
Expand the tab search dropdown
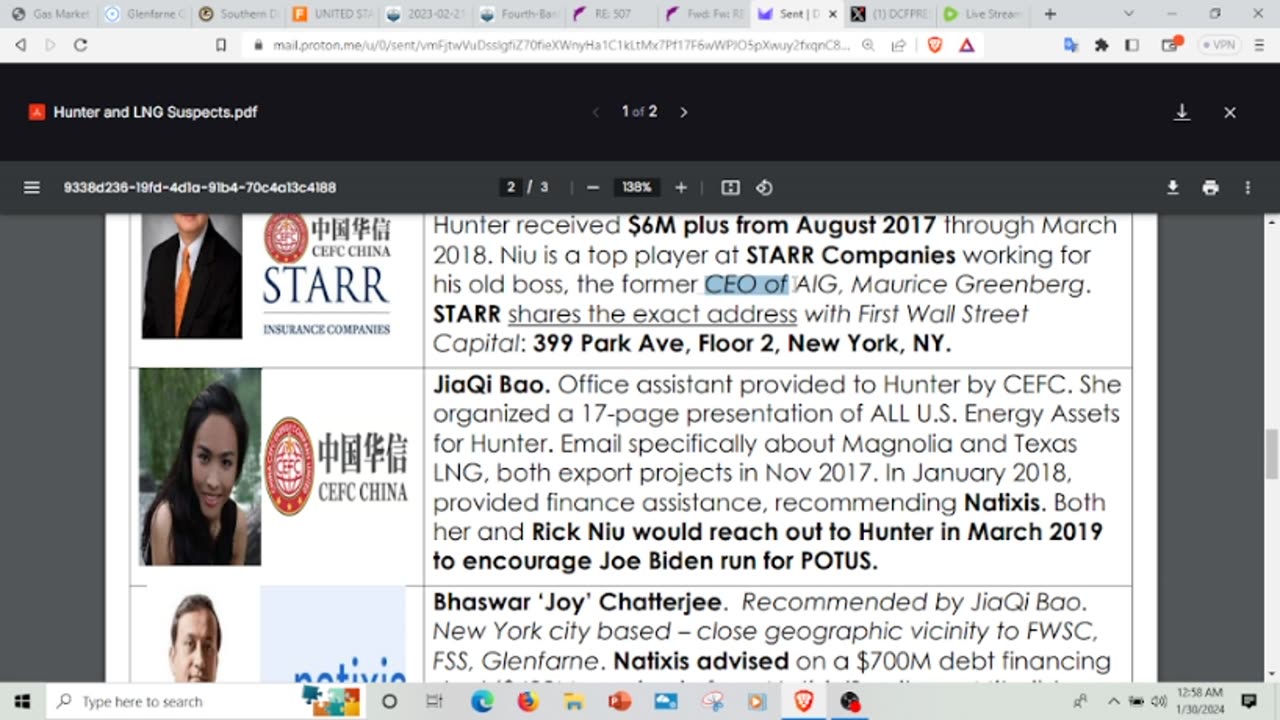pos(1129,14)
